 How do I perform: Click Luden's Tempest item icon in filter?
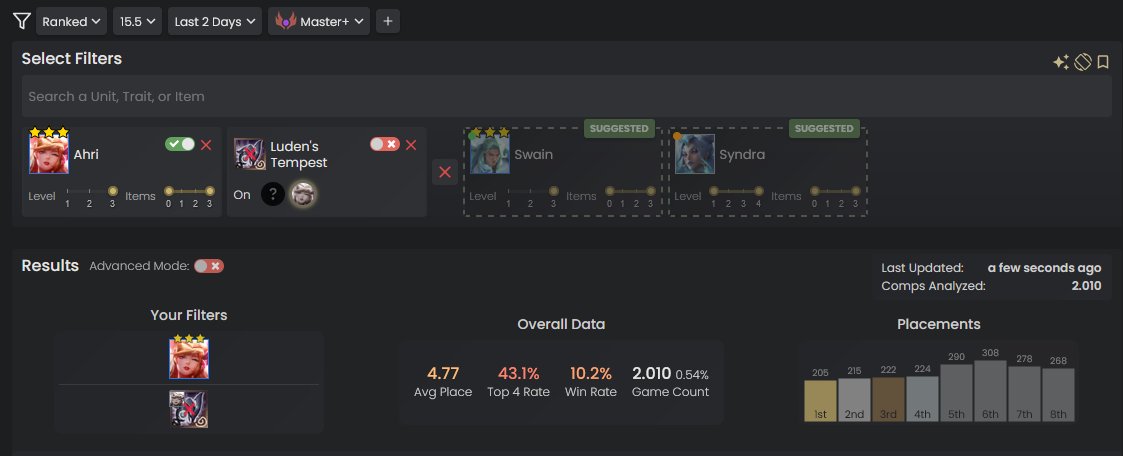(250, 154)
